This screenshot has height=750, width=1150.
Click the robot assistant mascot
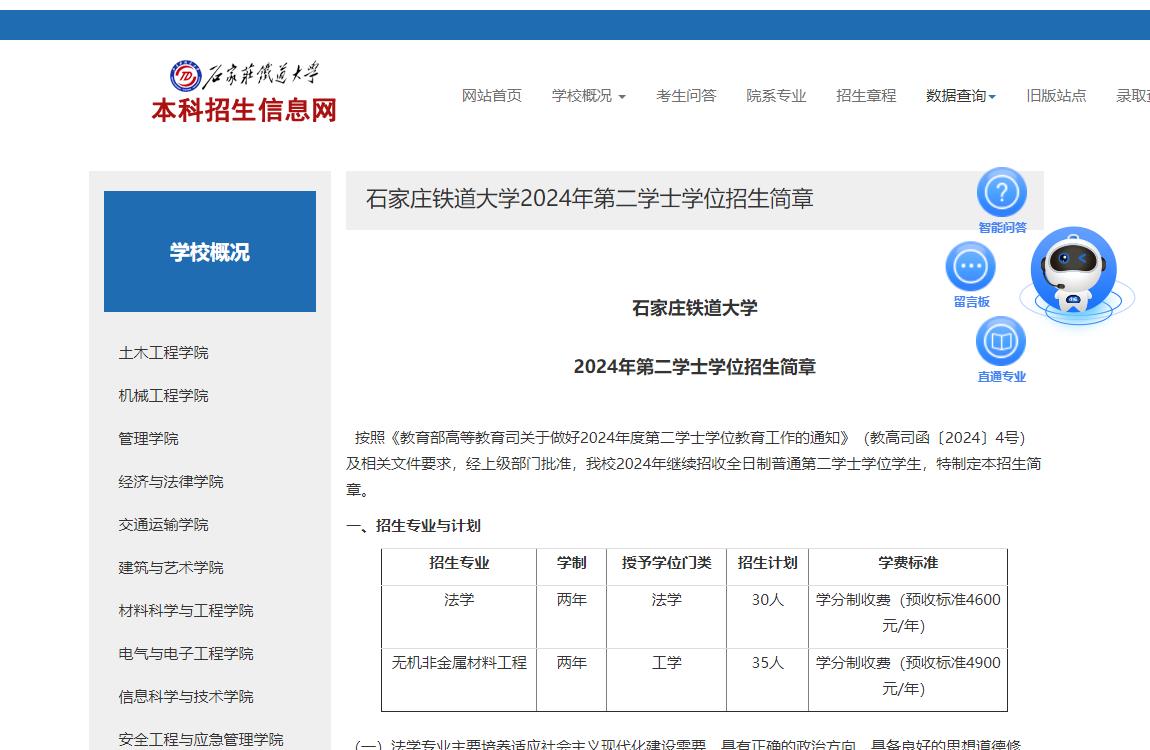1074,273
